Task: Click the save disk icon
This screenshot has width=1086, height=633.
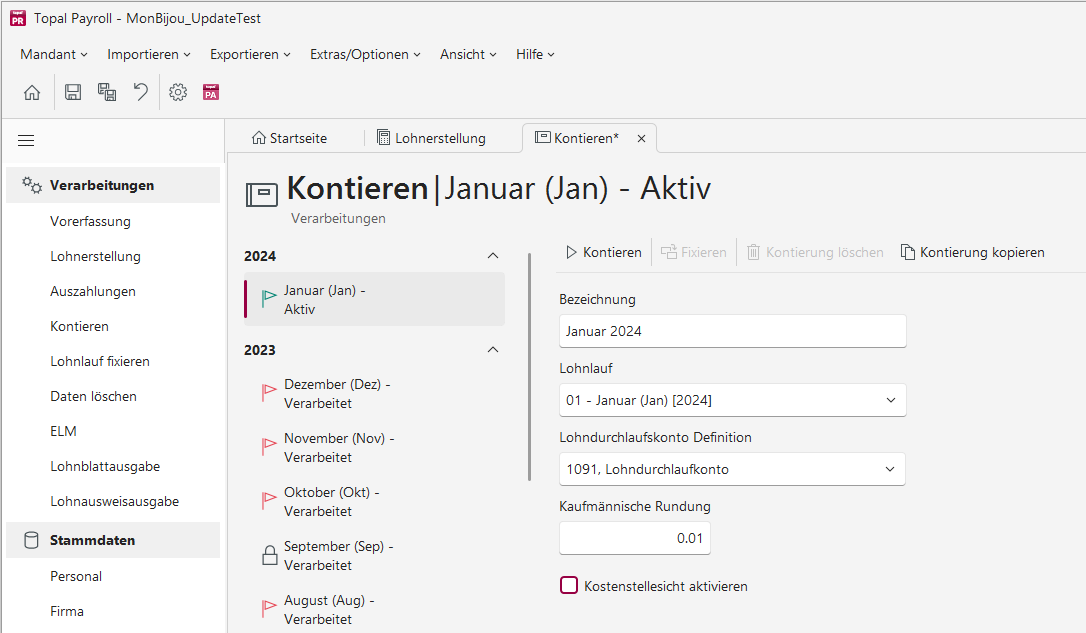Action: (73, 92)
